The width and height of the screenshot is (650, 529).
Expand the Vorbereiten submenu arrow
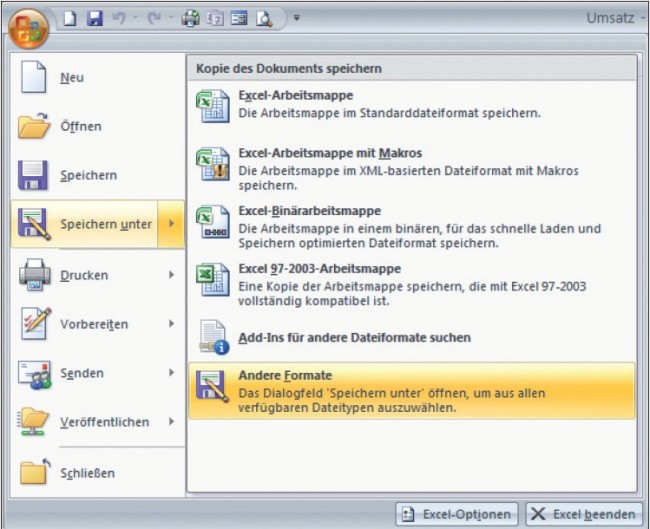coord(171,324)
